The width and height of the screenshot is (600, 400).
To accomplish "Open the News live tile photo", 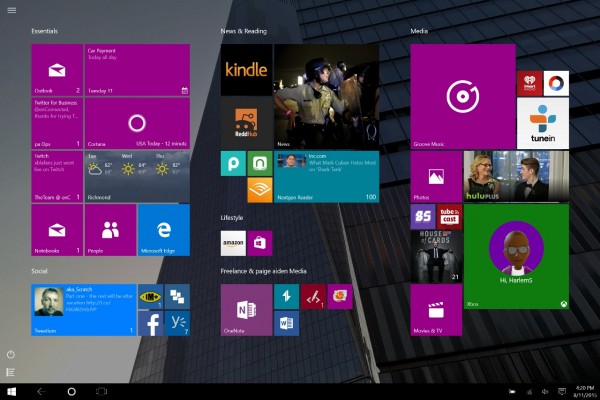I will click(x=326, y=96).
